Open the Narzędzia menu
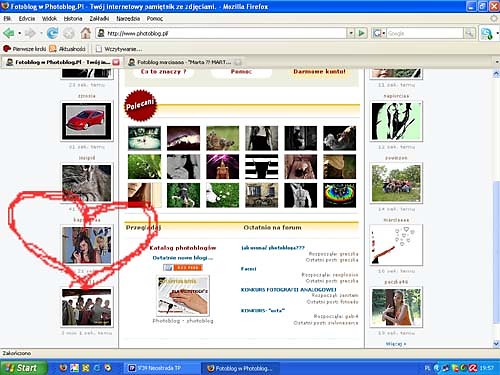The width and height of the screenshot is (500, 375). [128, 19]
